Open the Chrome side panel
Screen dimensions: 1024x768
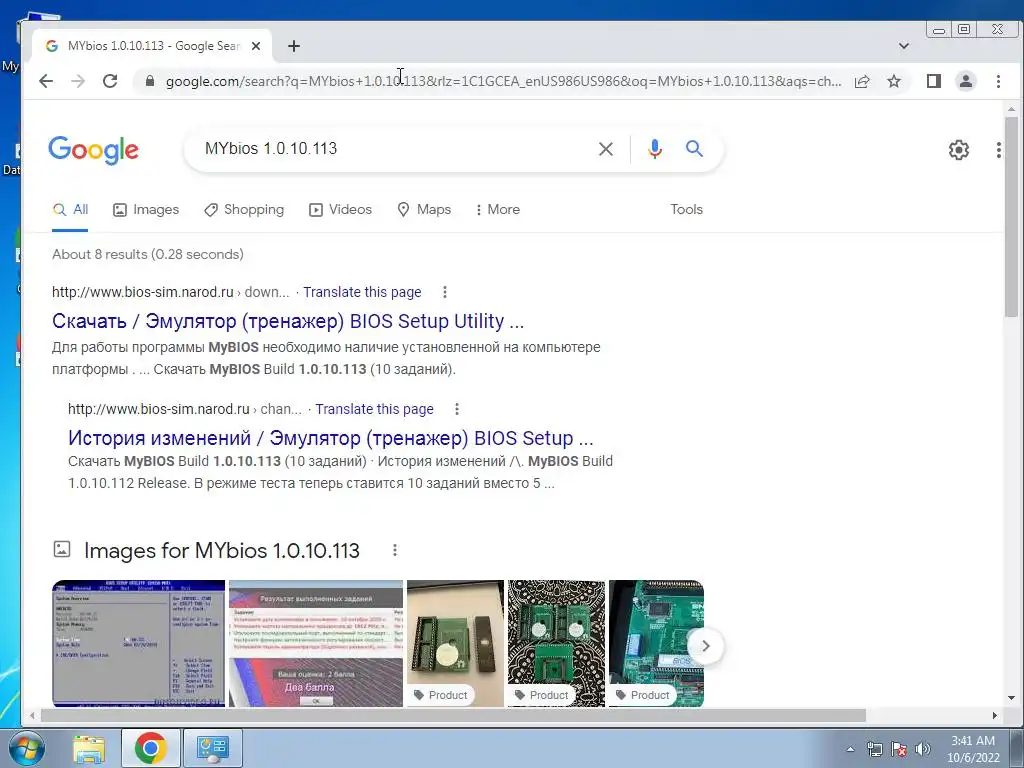coord(934,81)
